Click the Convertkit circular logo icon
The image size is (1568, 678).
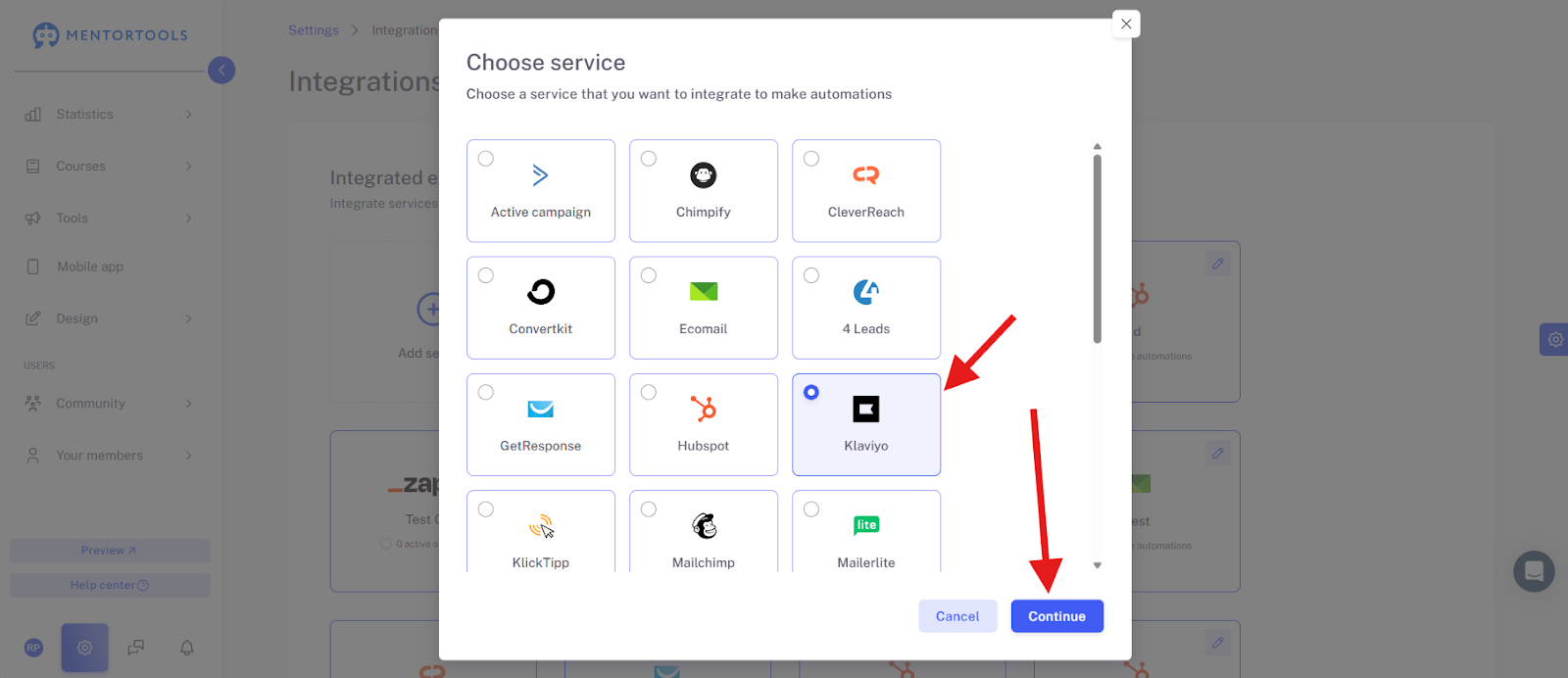click(x=541, y=292)
